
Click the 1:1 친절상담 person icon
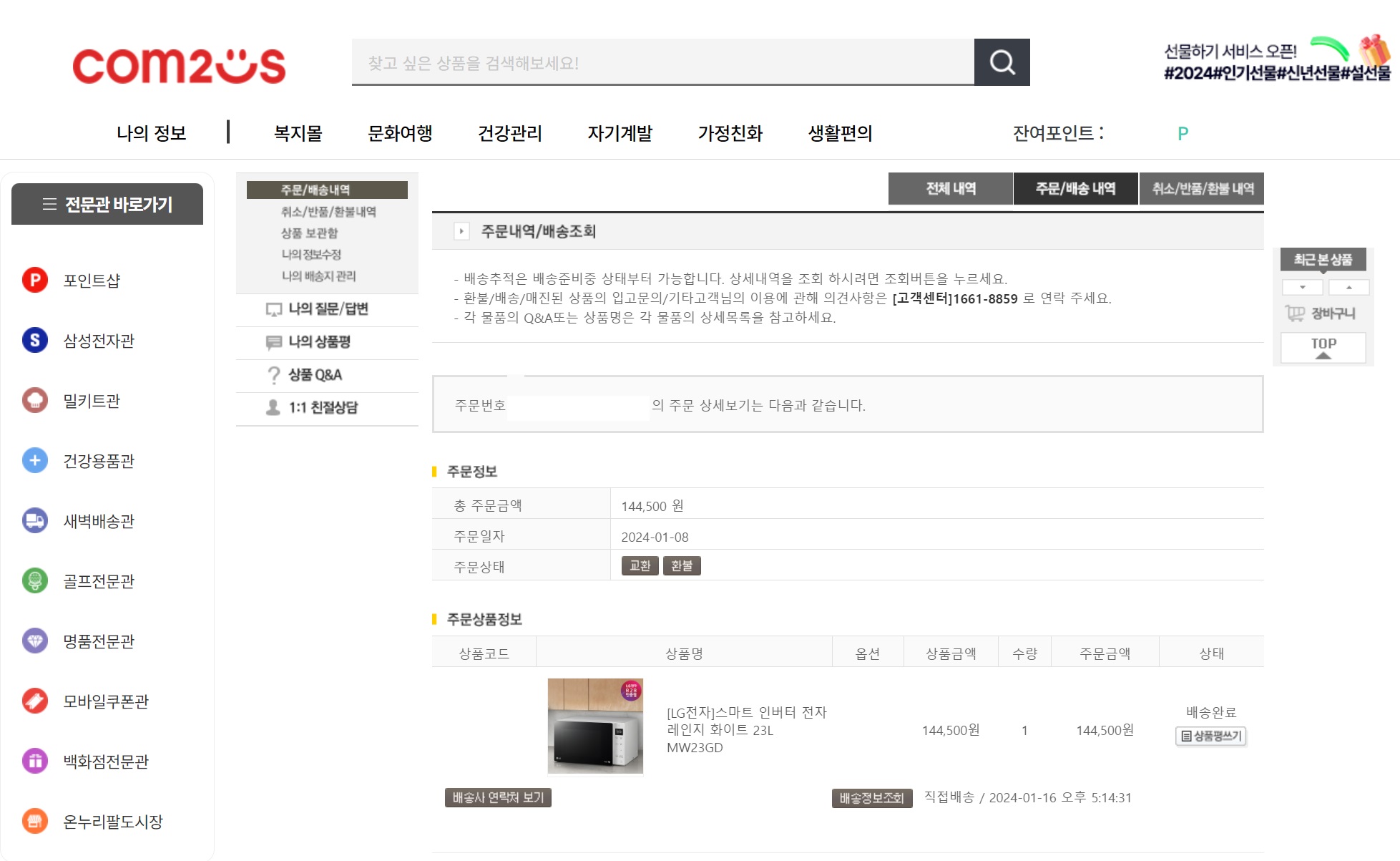(273, 408)
